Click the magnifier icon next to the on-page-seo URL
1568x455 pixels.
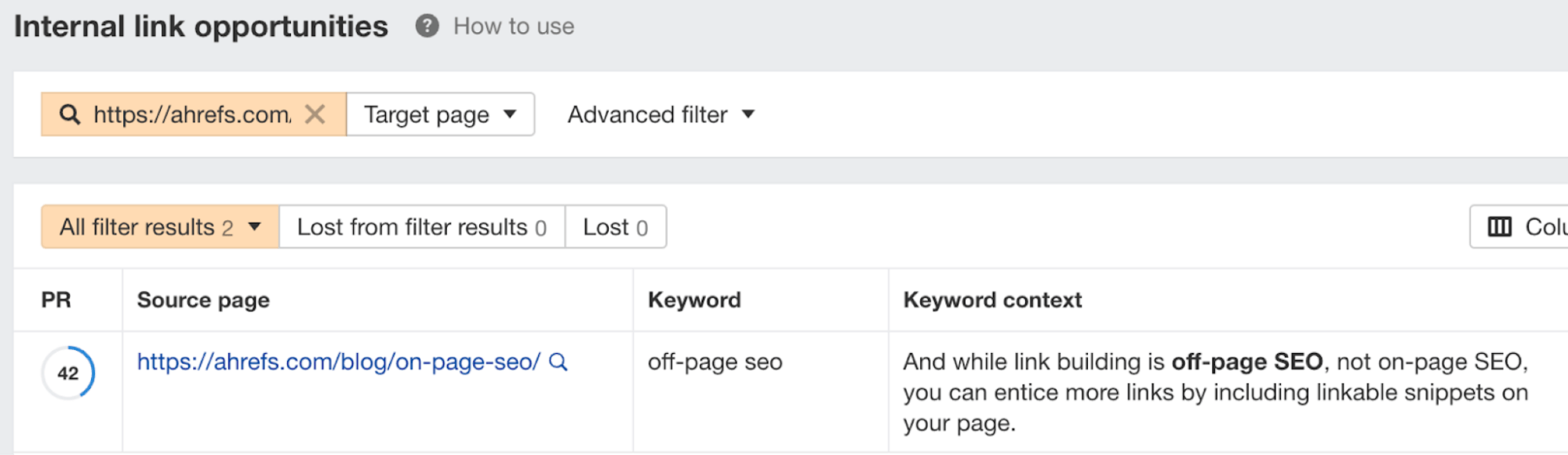pyautogui.click(x=558, y=362)
